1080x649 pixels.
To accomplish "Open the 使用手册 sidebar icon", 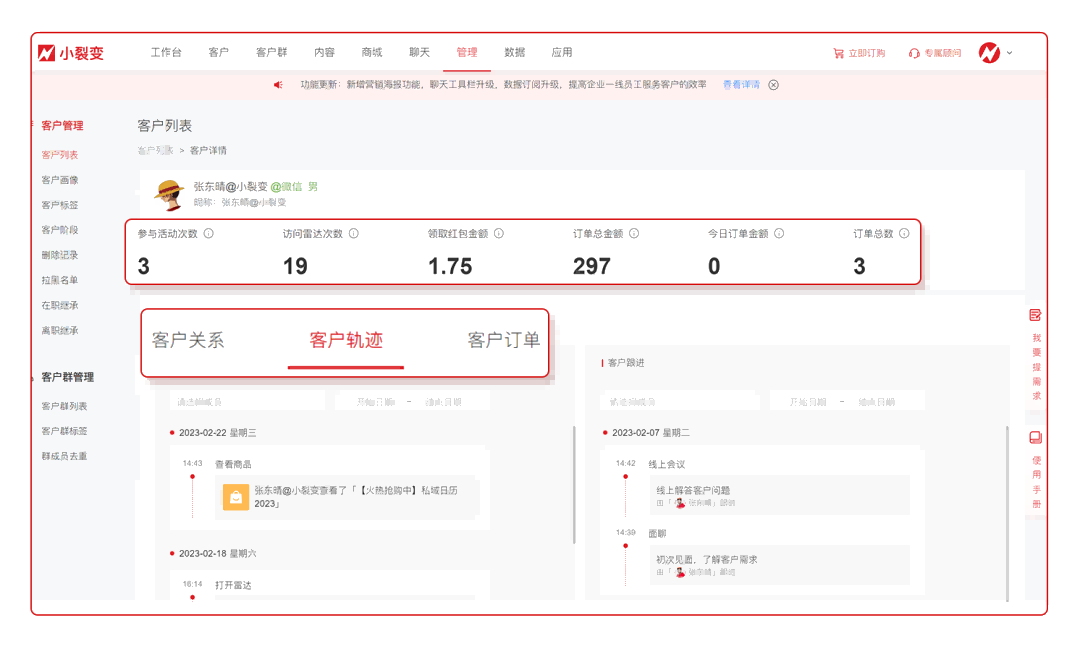I will [x=1035, y=438].
